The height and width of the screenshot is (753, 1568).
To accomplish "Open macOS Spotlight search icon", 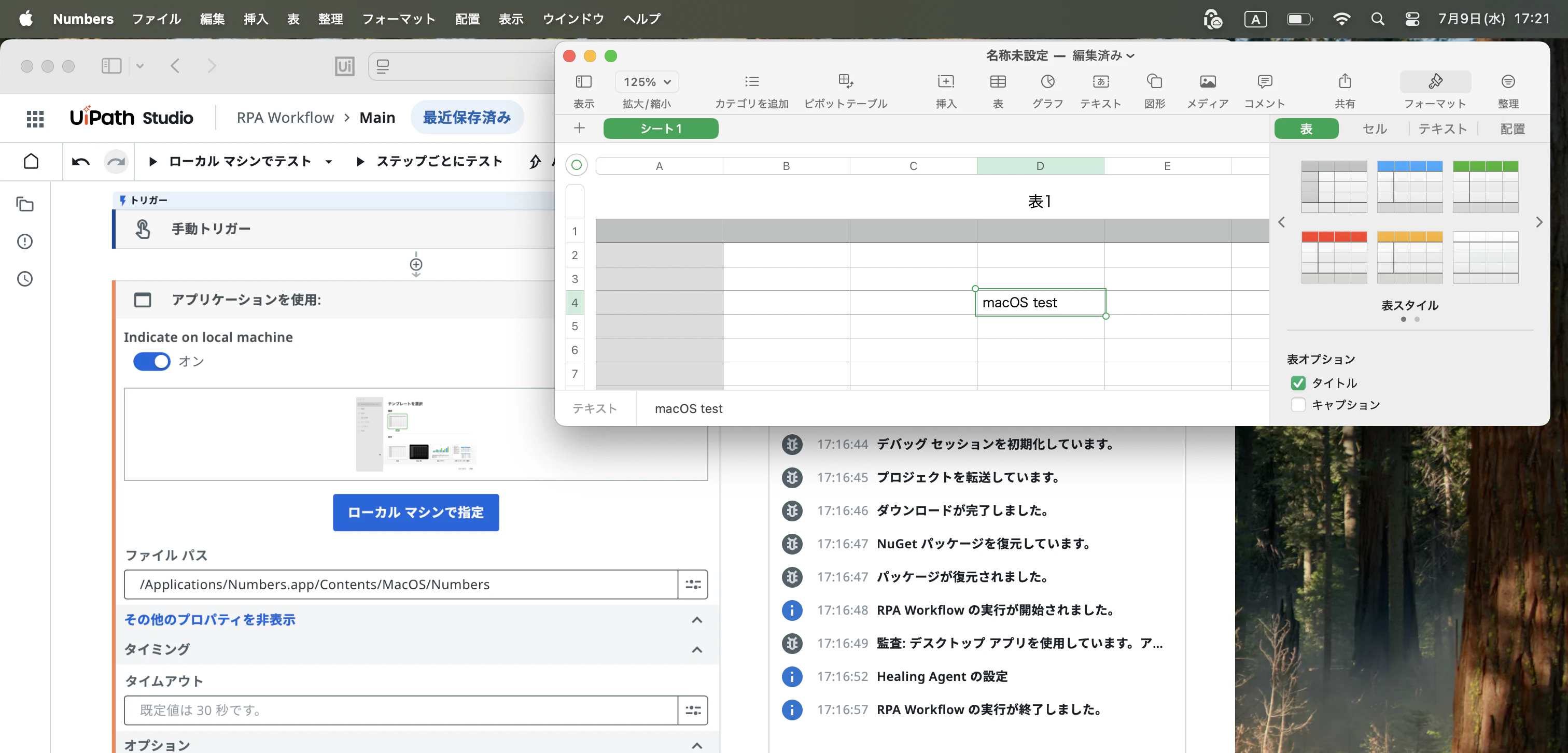I will (x=1378, y=19).
